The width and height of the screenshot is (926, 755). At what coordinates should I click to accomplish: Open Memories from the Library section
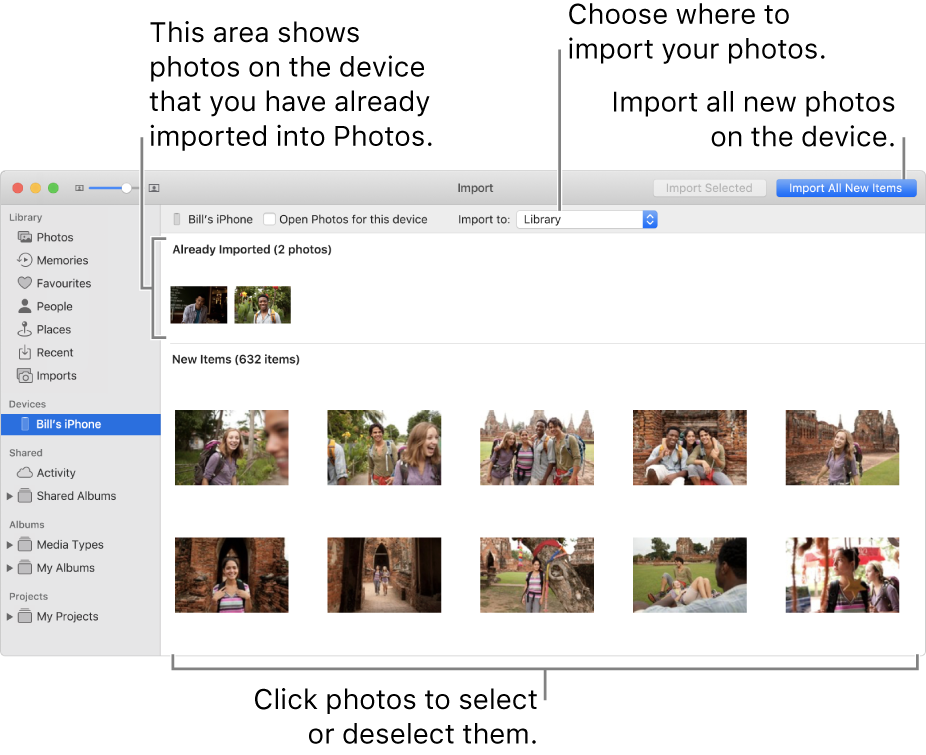(x=23, y=260)
